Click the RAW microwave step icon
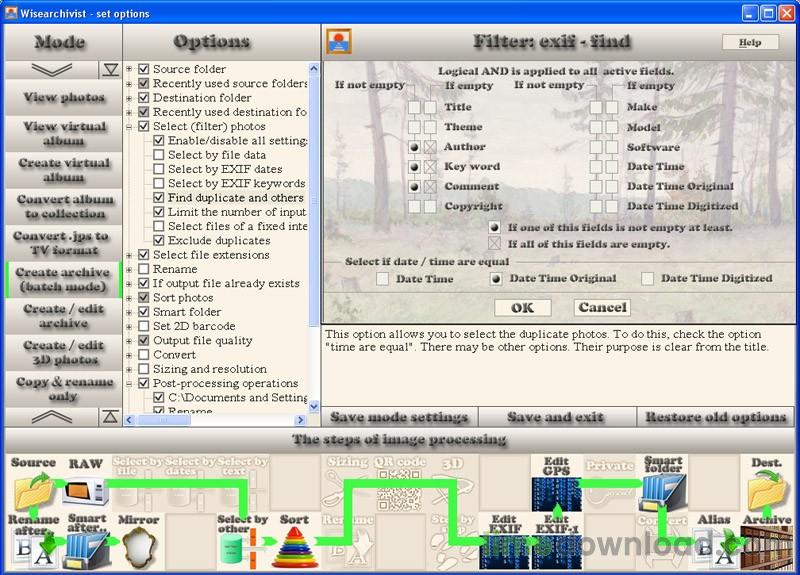The image size is (800, 575). pos(85,490)
